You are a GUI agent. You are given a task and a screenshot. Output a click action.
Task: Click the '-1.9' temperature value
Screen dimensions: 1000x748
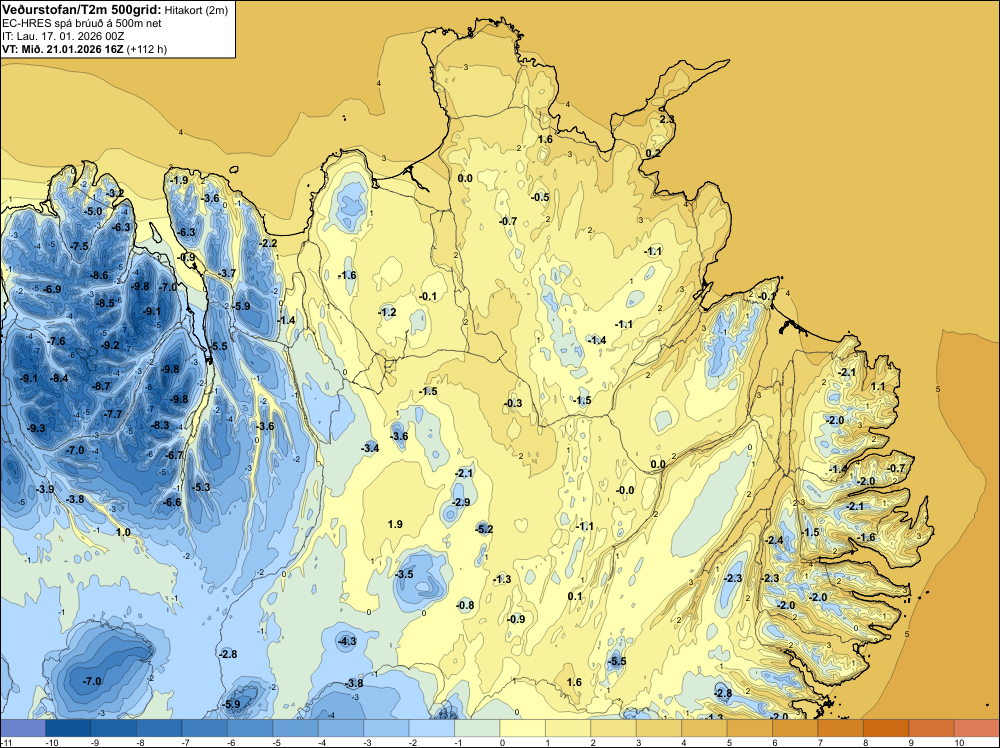pyautogui.click(x=179, y=180)
